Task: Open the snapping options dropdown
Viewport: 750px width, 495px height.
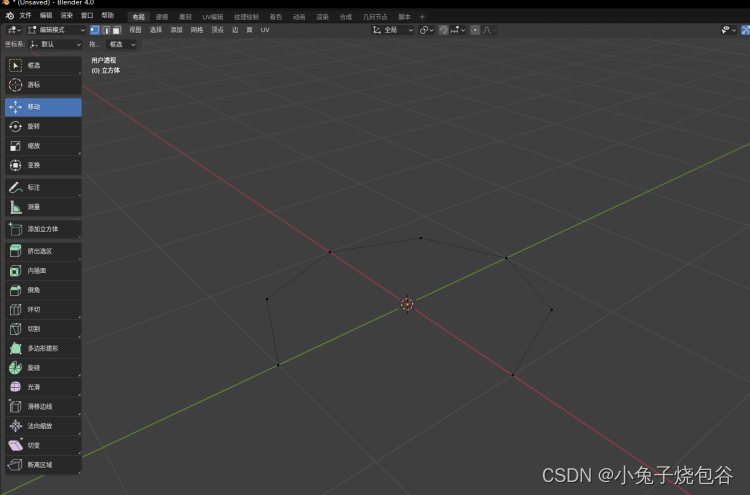Action: coord(458,30)
